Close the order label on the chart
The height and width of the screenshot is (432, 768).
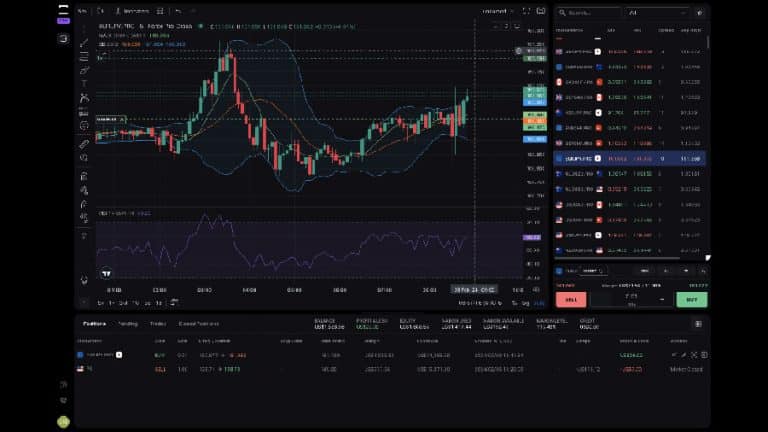pos(122,119)
